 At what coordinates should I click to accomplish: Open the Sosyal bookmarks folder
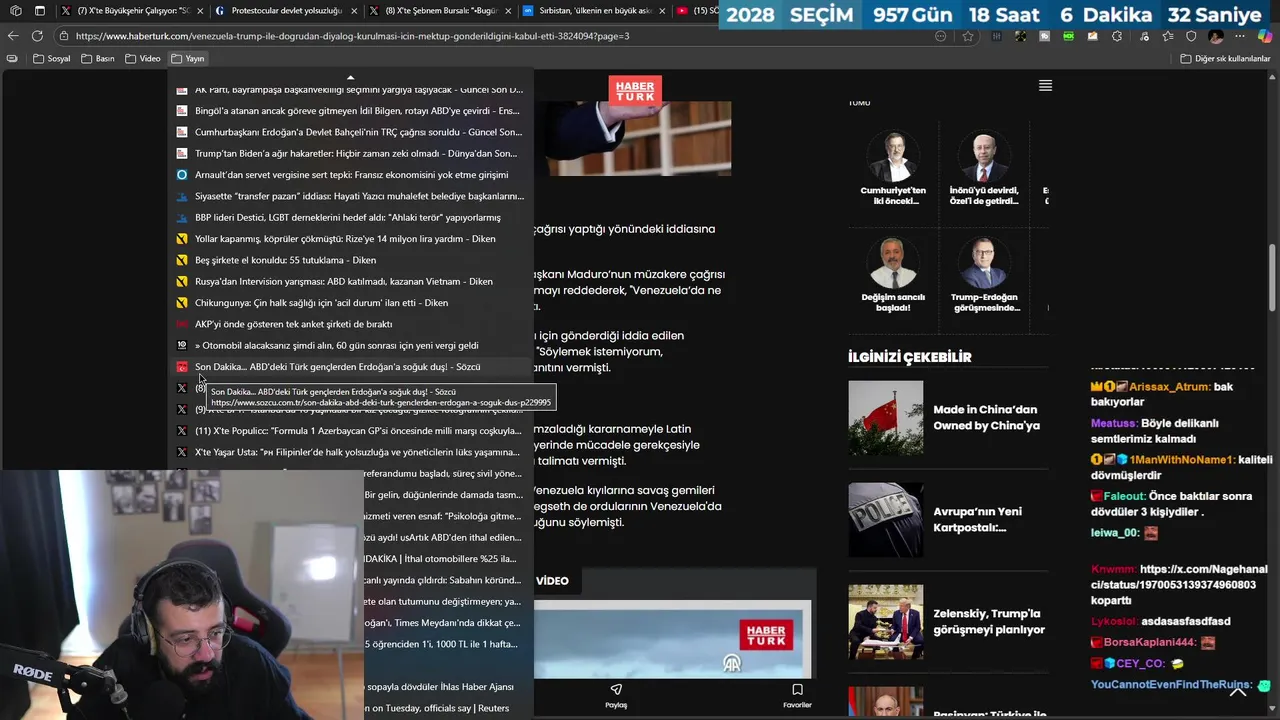[x=52, y=58]
